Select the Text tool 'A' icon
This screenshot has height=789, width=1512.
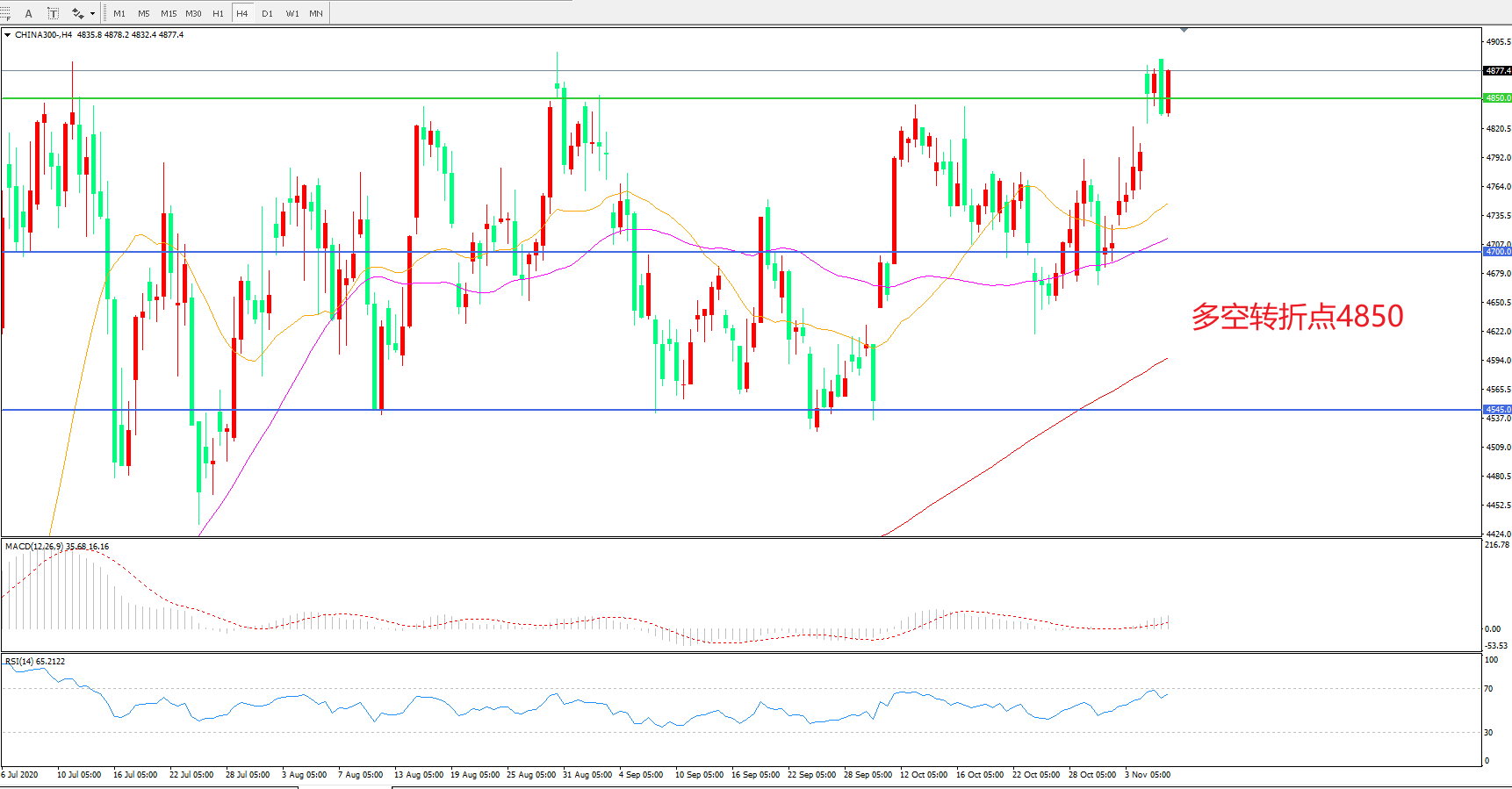click(29, 13)
